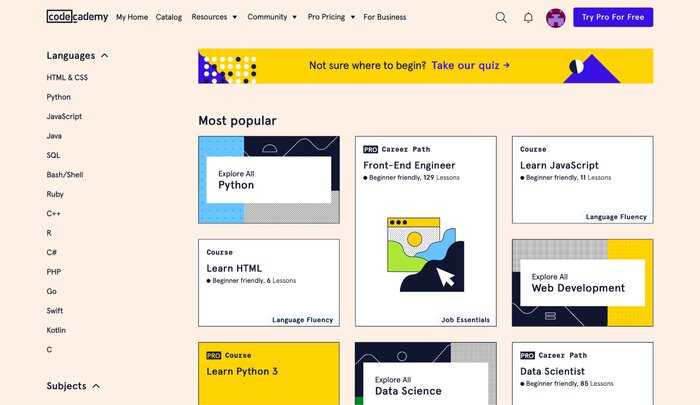Click PRO badge on Front-End Engineer card

(x=371, y=149)
